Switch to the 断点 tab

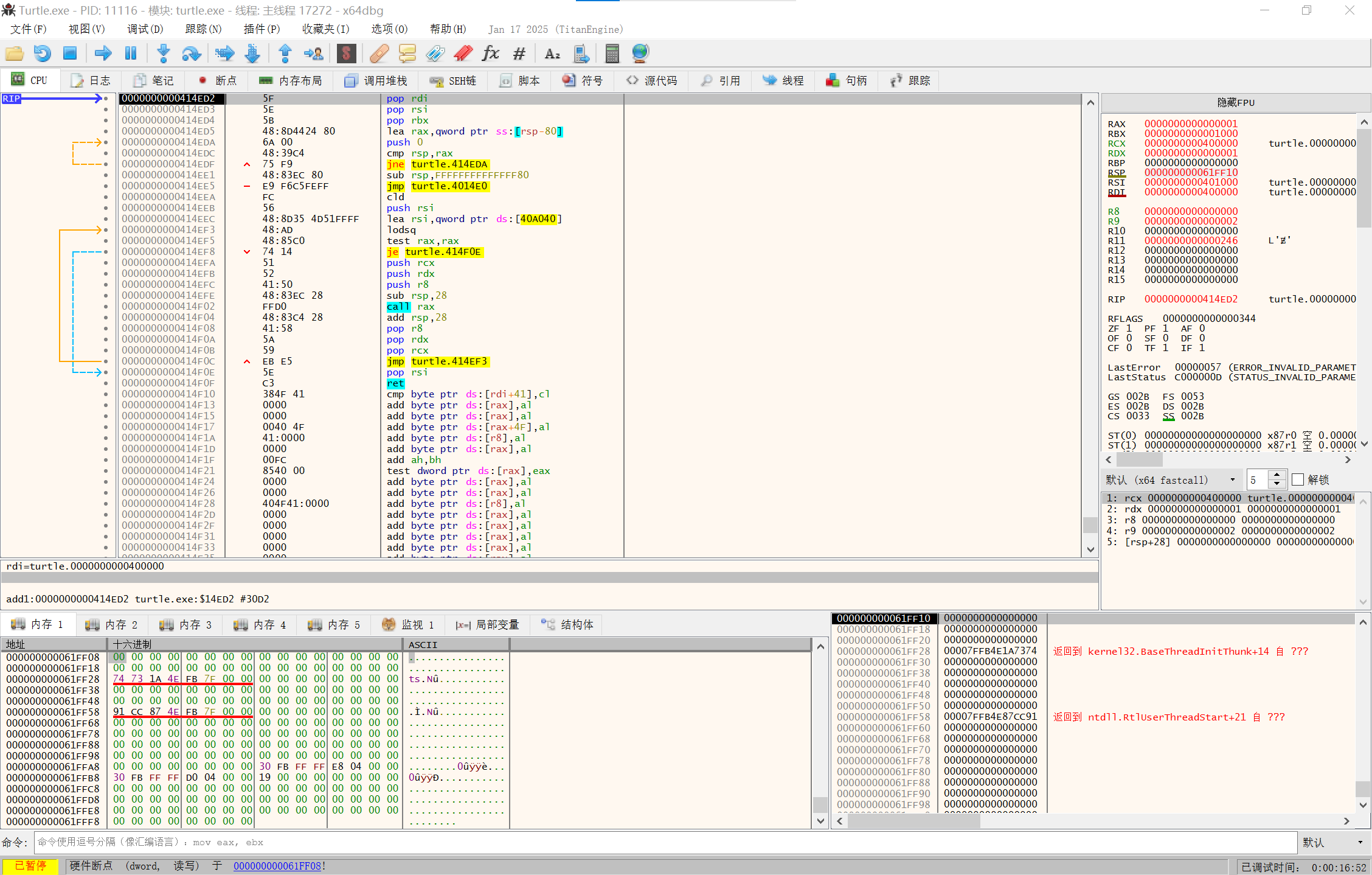[x=218, y=81]
